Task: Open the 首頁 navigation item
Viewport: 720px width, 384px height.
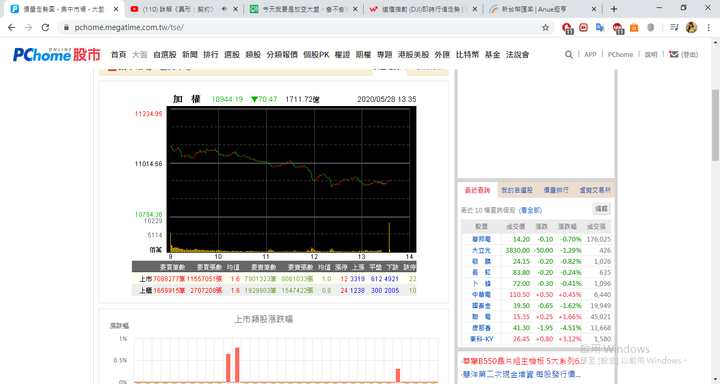Action: [x=118, y=55]
